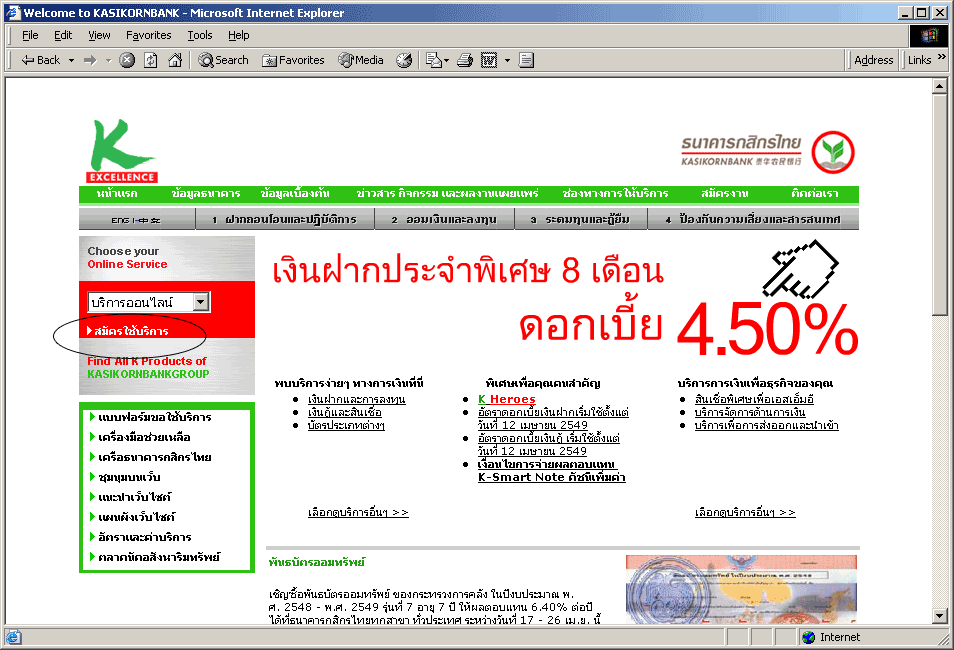Click the pixelated pointing hand graphic
The height and width of the screenshot is (650, 954).
pyautogui.click(x=801, y=268)
